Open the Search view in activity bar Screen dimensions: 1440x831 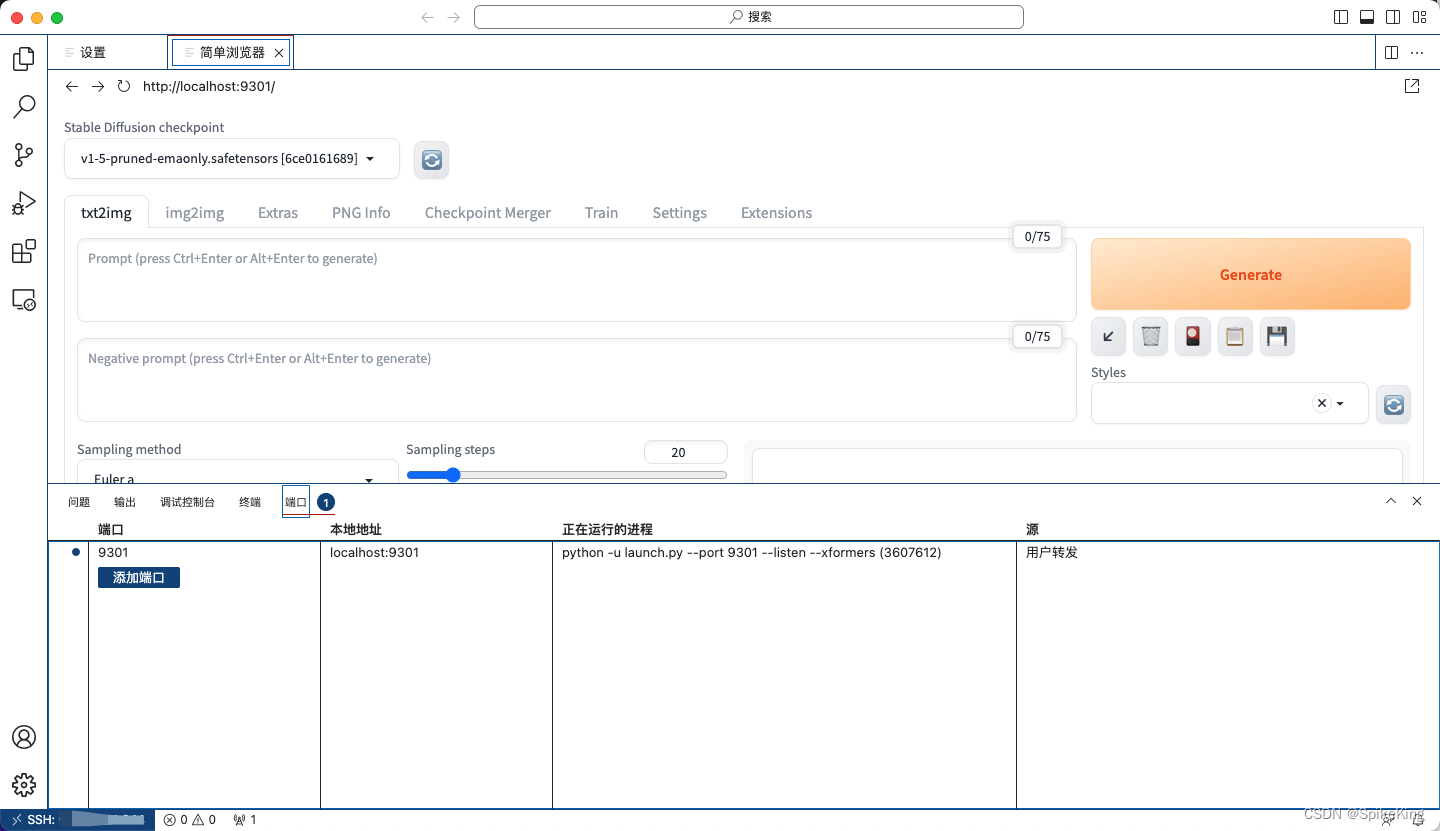pyautogui.click(x=24, y=106)
